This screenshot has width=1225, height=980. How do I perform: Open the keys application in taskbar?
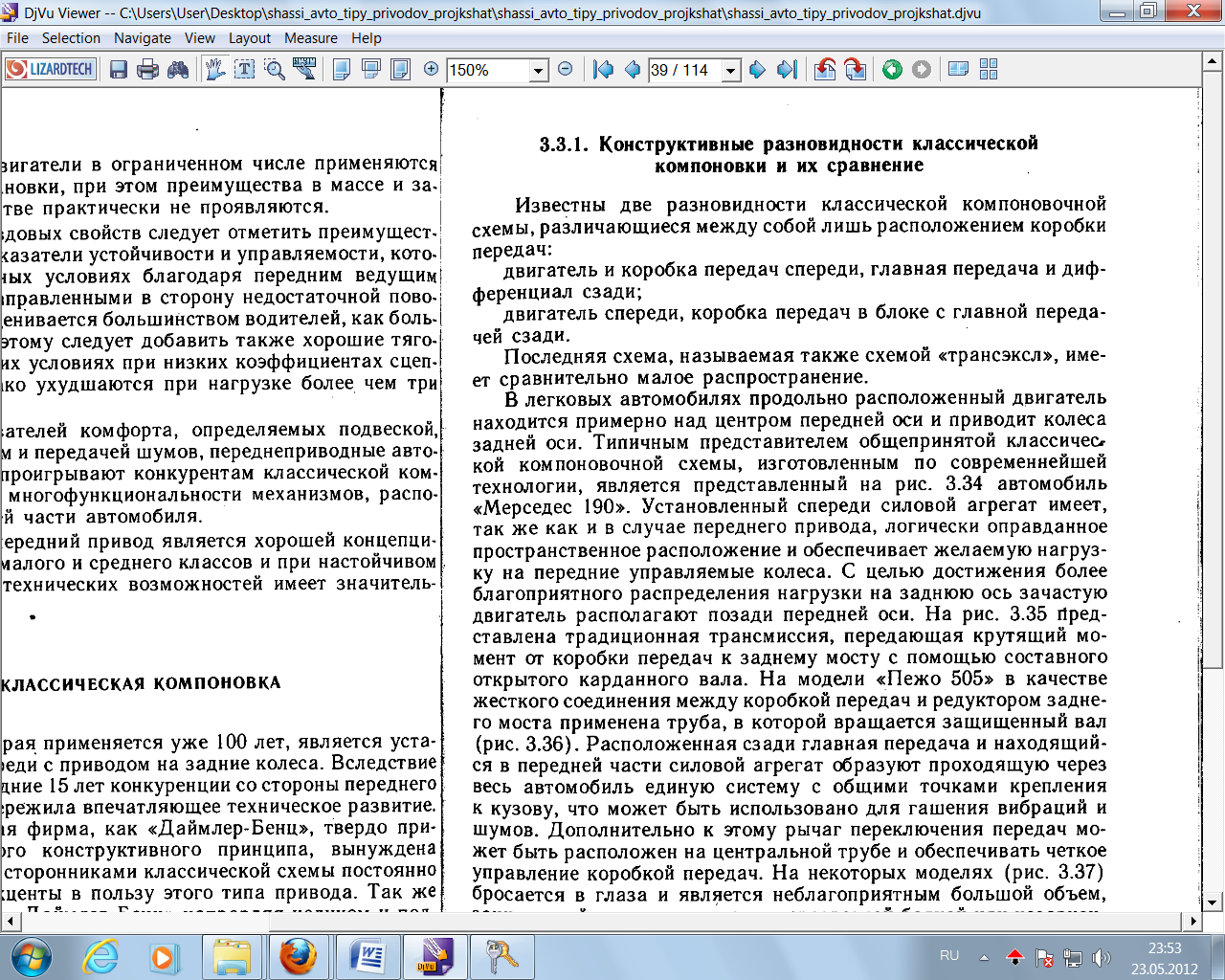click(501, 956)
